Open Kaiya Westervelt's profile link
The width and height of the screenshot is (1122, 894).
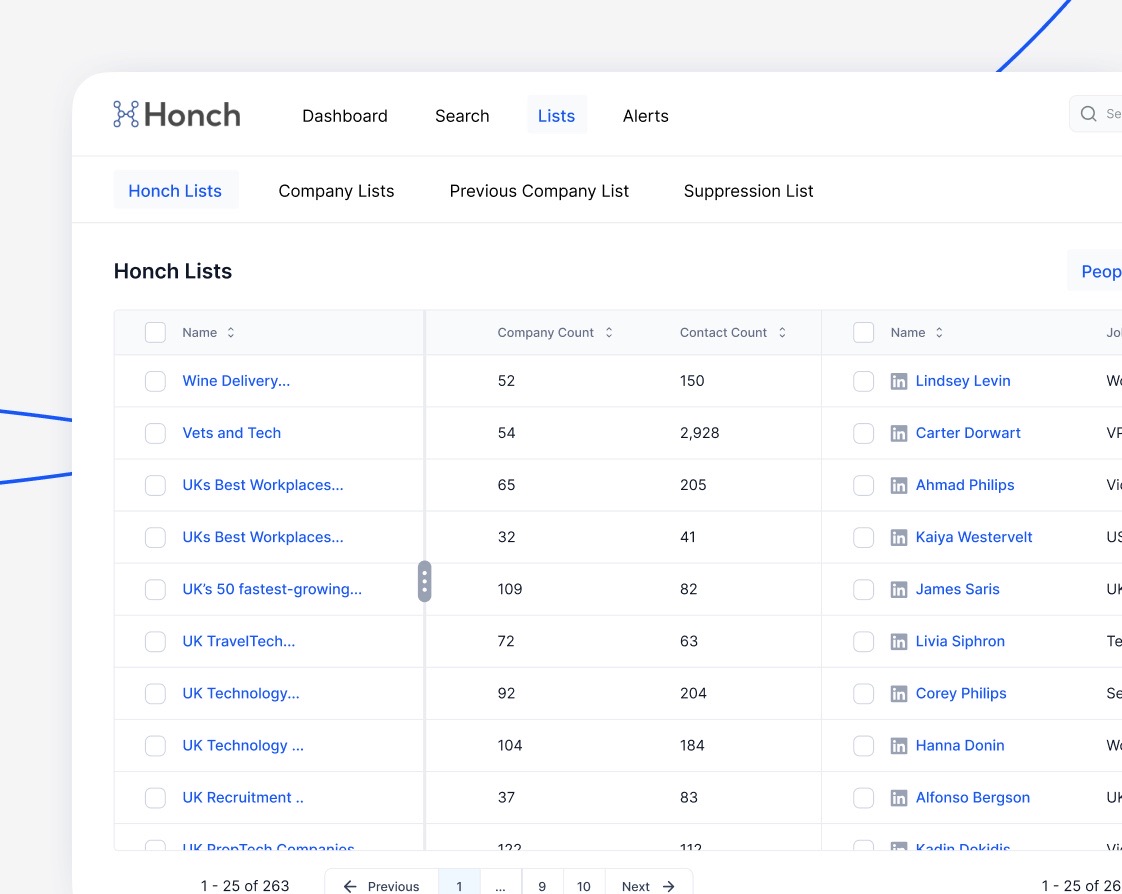[x=974, y=537]
